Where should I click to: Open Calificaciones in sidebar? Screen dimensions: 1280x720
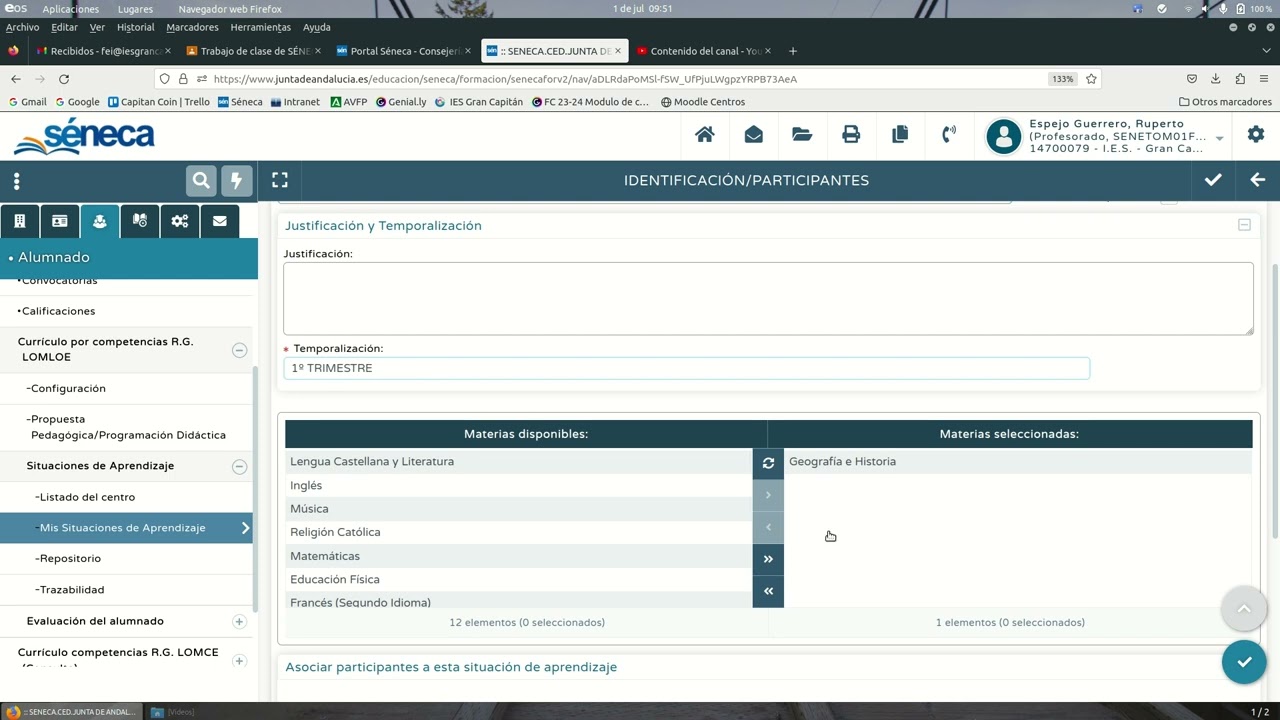(x=58, y=311)
